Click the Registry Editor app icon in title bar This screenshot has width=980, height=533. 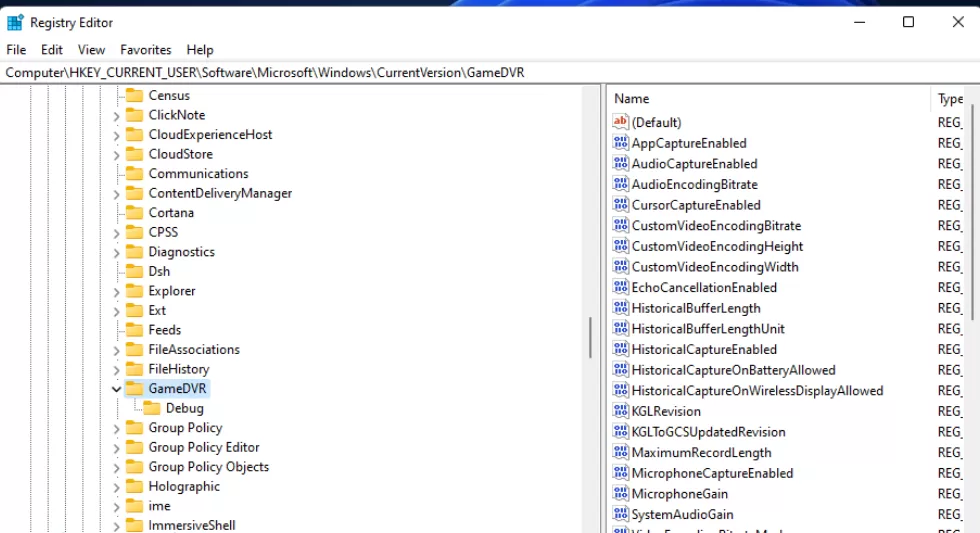(15, 22)
